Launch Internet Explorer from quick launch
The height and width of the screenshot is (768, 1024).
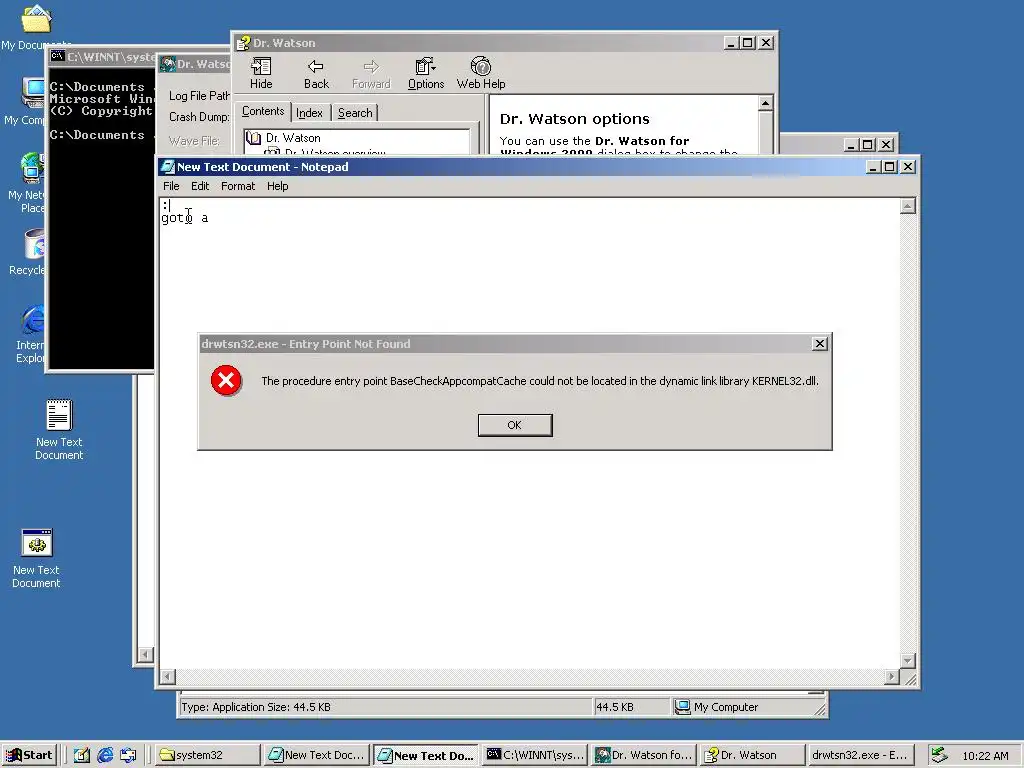[105, 755]
